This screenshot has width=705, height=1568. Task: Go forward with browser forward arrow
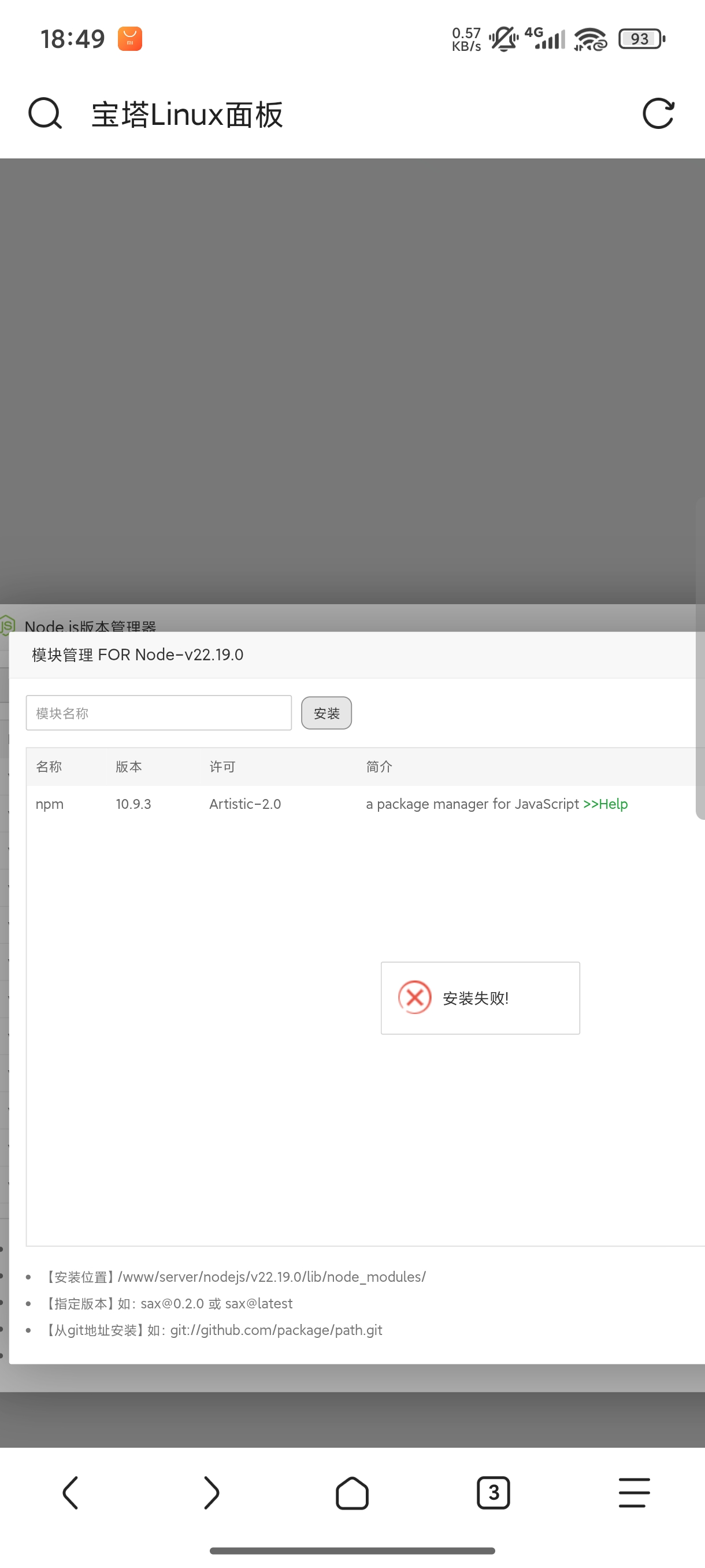[x=211, y=1492]
